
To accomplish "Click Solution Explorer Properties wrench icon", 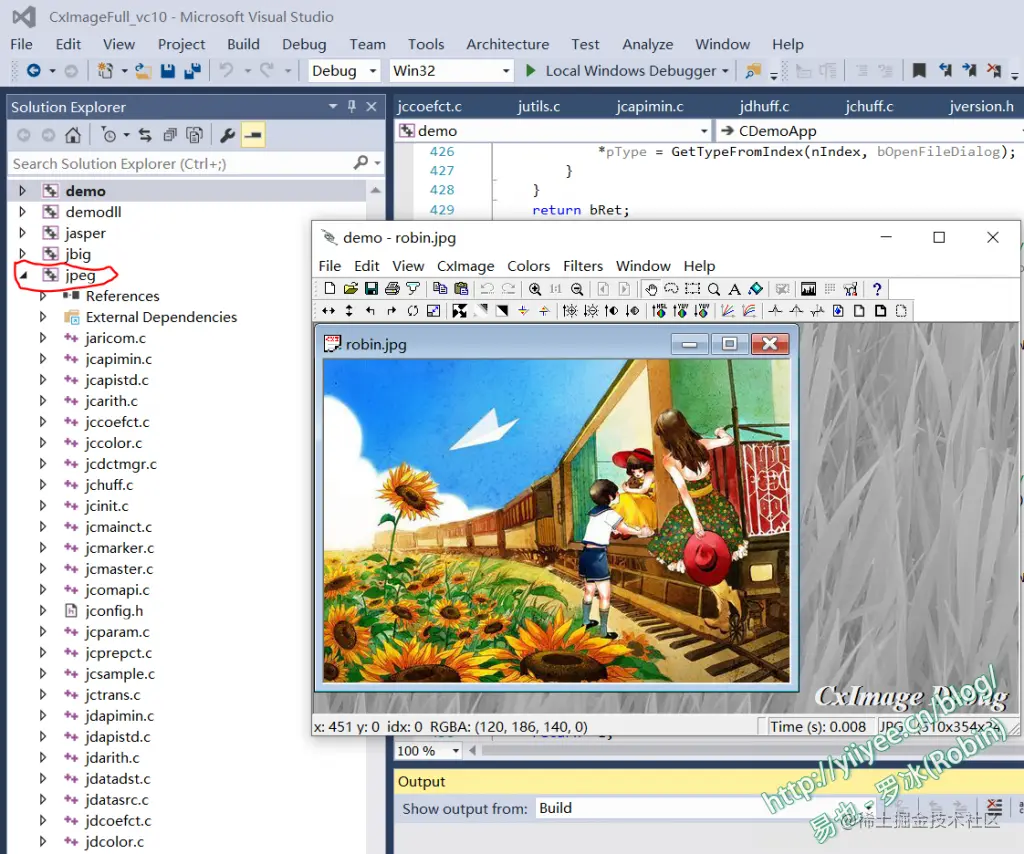I will [227, 135].
